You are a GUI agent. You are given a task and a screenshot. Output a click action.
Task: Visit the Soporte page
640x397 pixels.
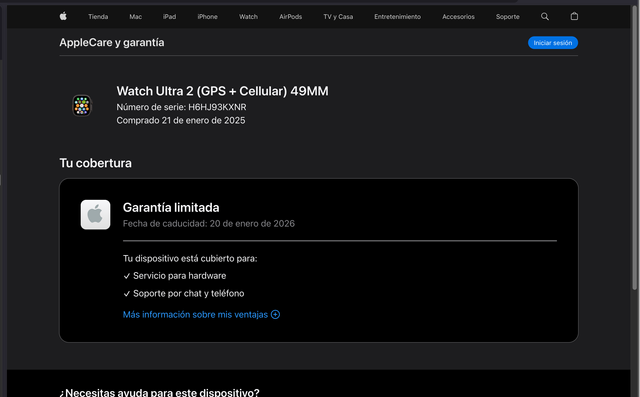[507, 17]
